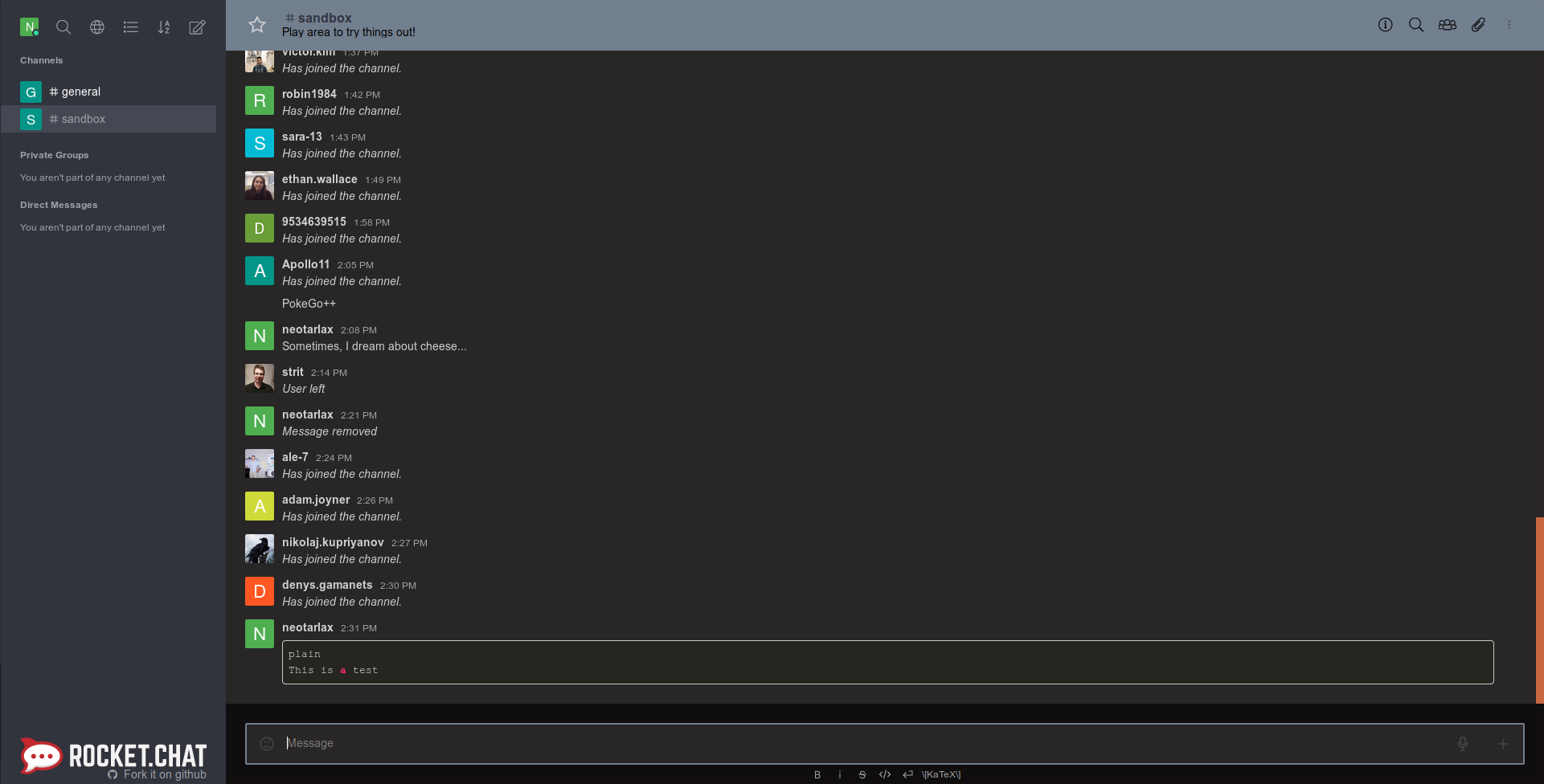This screenshot has height=784, width=1544.
Task: Open the sidebar search
Action: coord(63,27)
